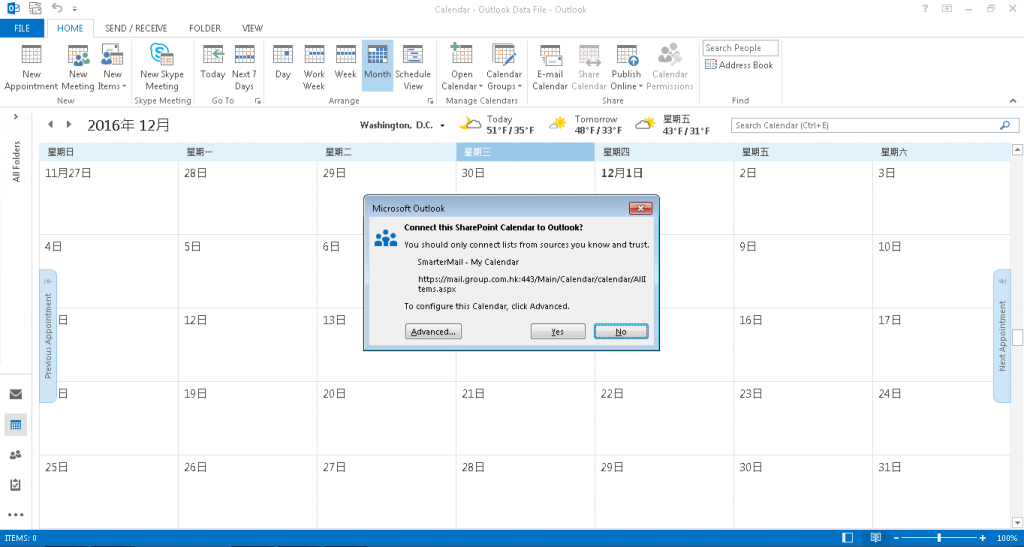Viewport: 1024px width, 547px height.
Task: Click the New Appointment icon
Action: tap(31, 68)
